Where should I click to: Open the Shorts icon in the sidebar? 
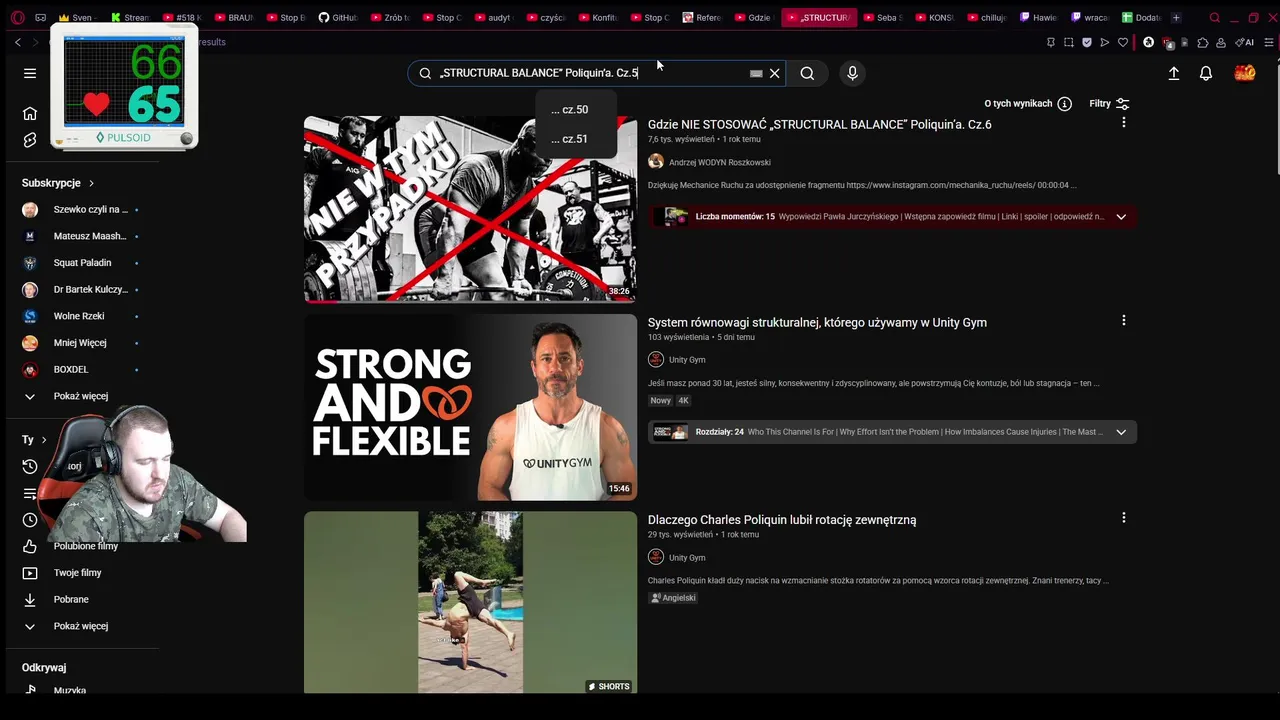(30, 140)
